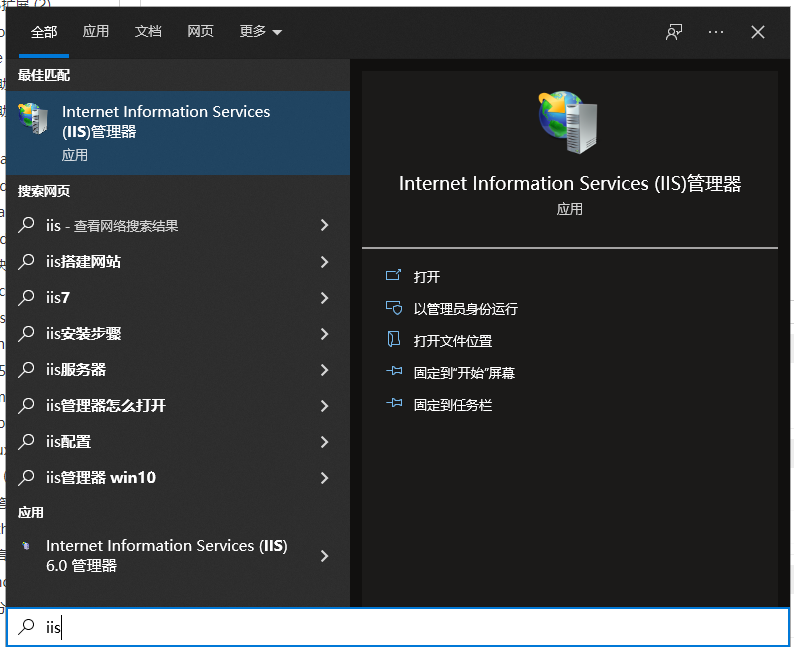Select web suggestion iis服务器
Screen dimensions: 794x647
178,370
